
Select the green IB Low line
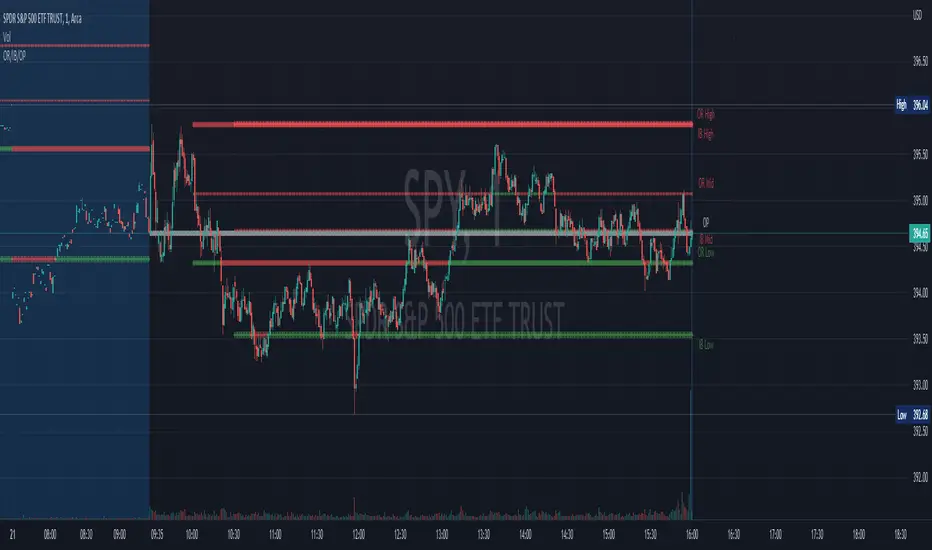(463, 335)
